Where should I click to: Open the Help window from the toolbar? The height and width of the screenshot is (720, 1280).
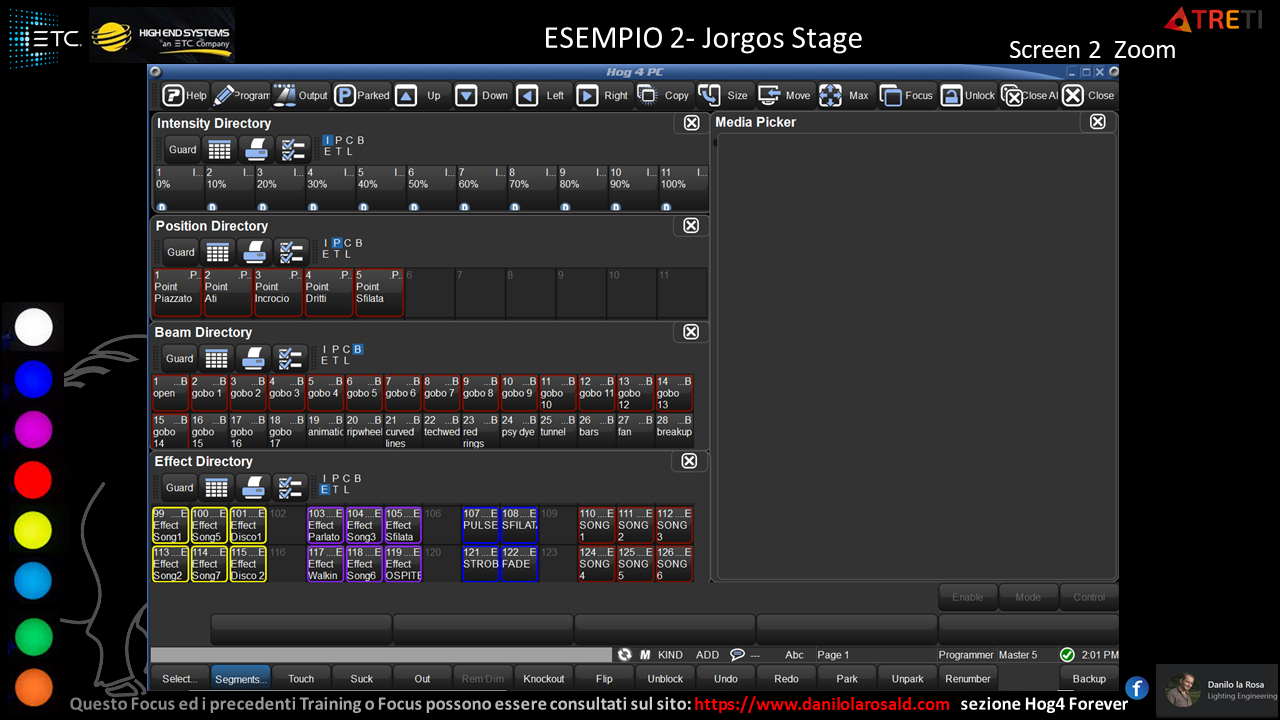[x=185, y=96]
